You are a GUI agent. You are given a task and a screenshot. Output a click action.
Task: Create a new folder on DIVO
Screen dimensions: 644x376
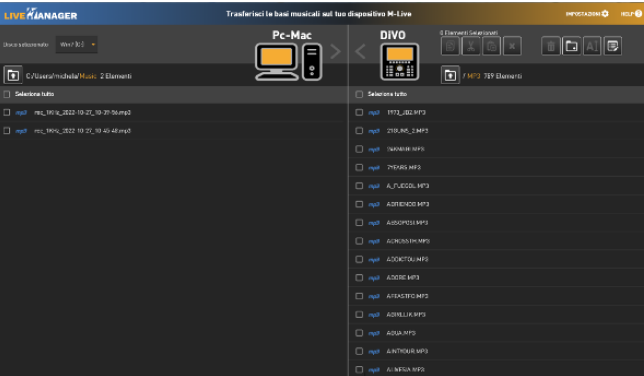coord(571,46)
